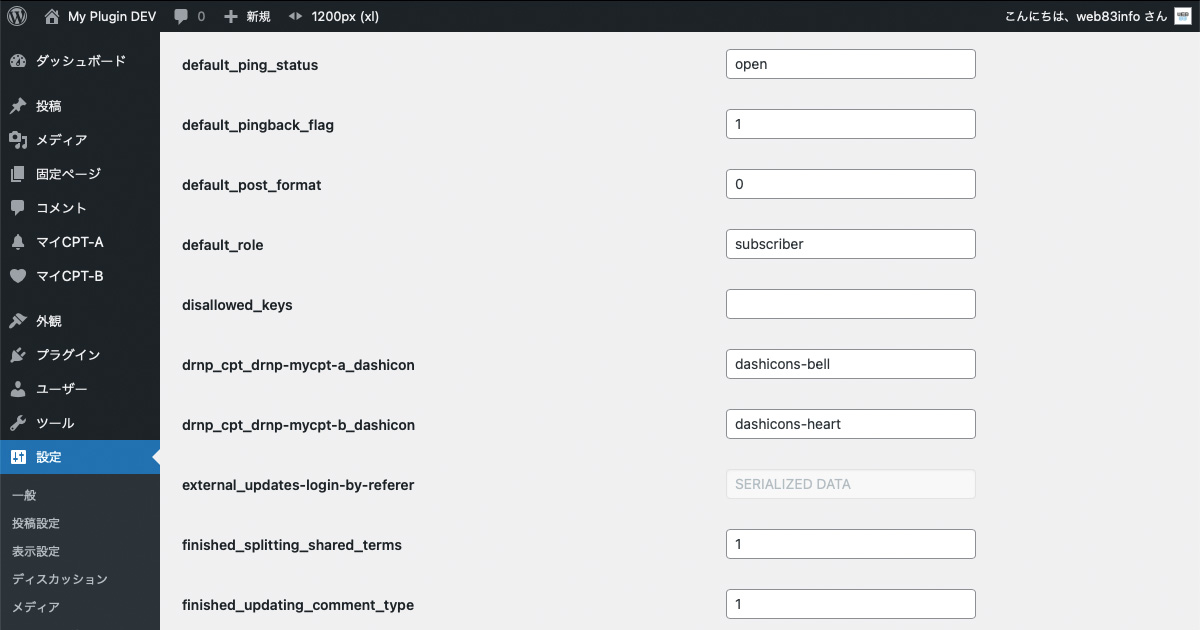Viewport: 1200px width, 630px height.
Task: Click the 固定ページ pages icon
Action: point(18,174)
